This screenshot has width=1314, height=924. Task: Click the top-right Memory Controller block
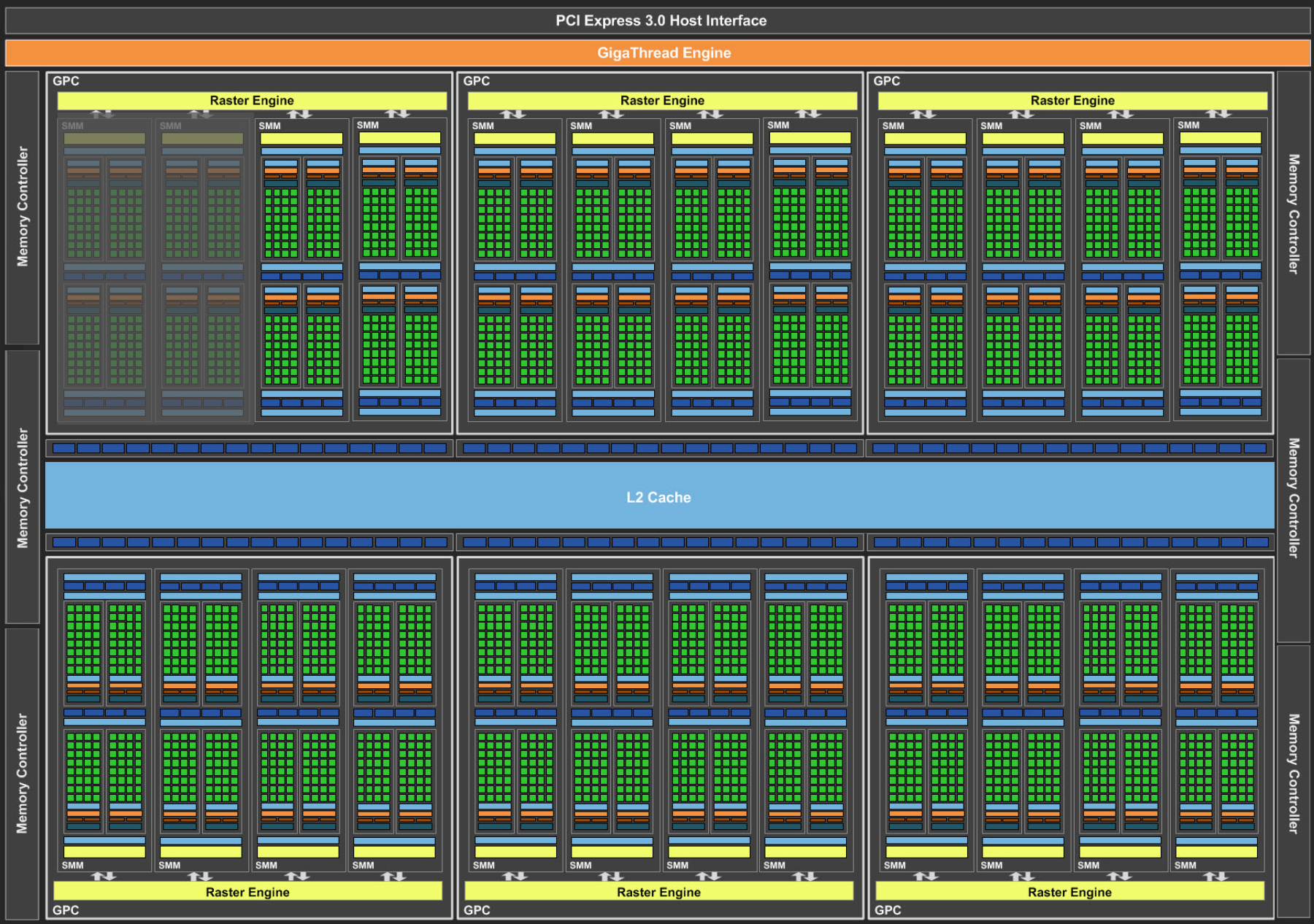(x=1293, y=213)
